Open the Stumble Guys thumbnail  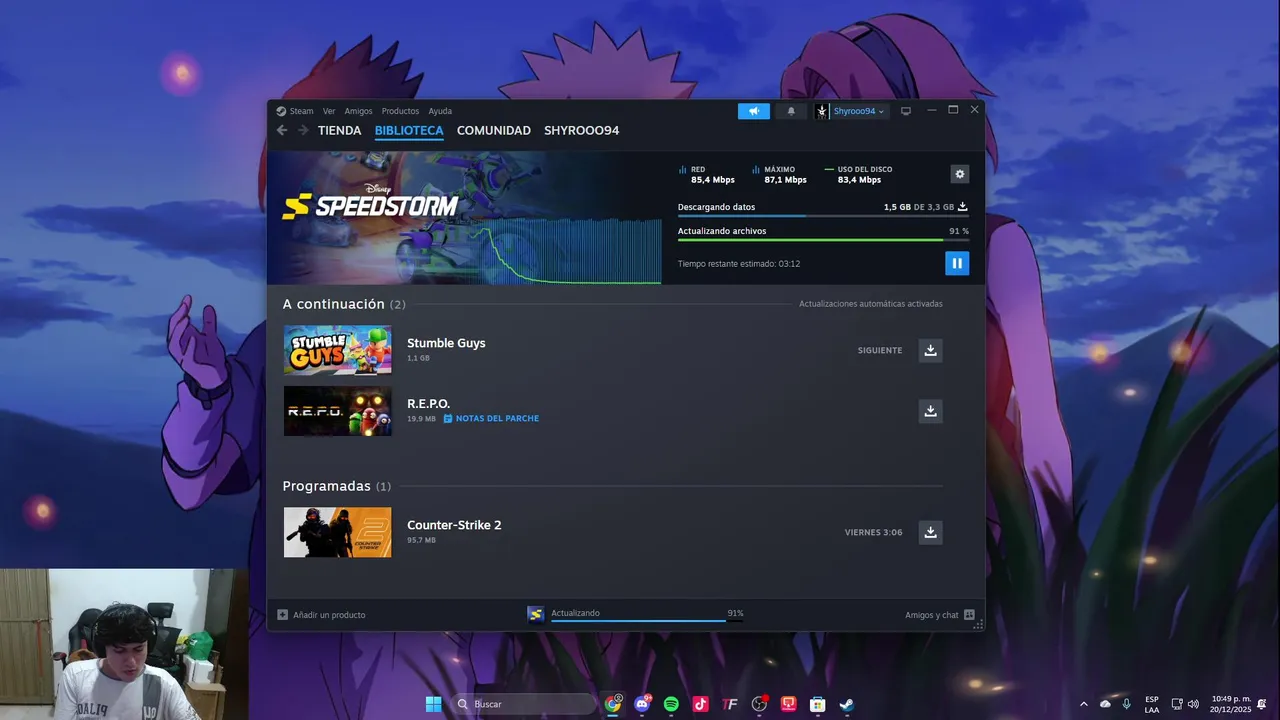pos(337,350)
